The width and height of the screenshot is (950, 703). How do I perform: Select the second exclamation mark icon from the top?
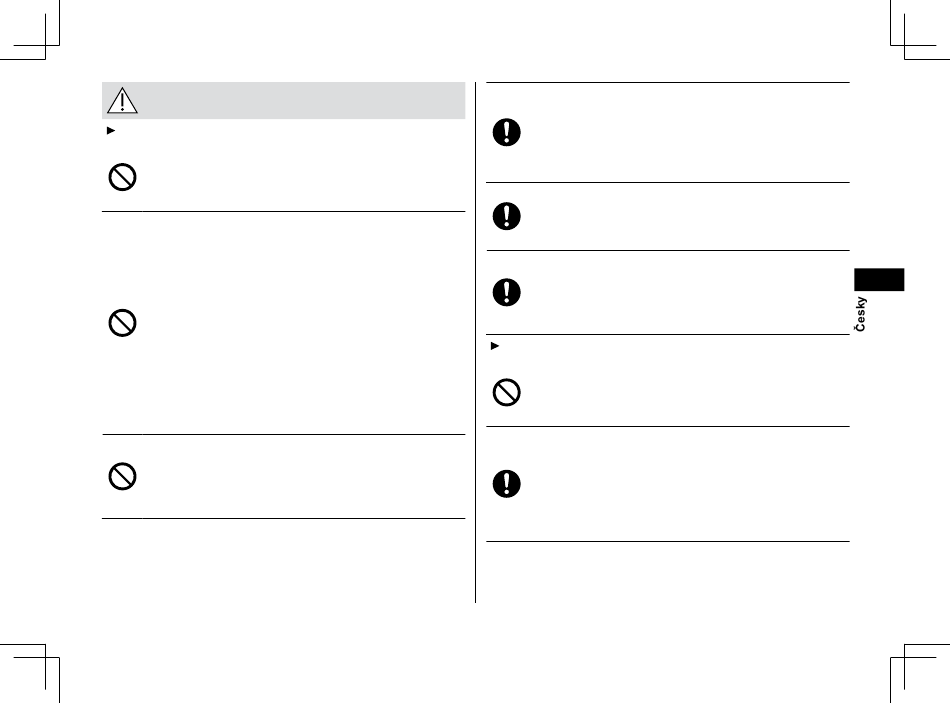507,216
